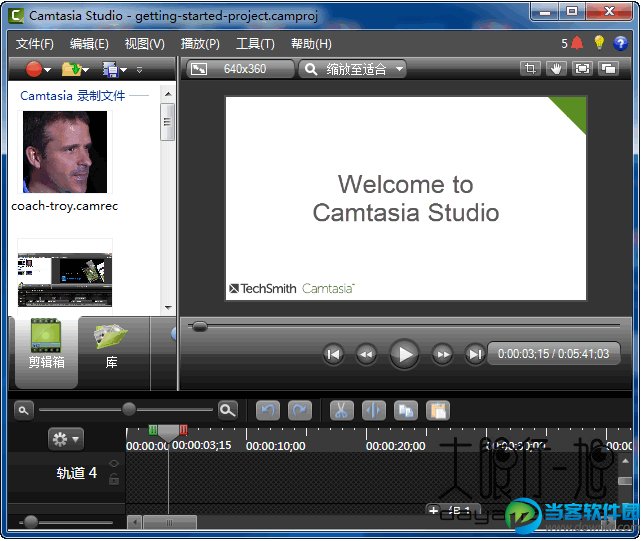Viewport: 641px width, 541px height.
Task: Open the 缩放至适合 zoom dropdown
Action: tap(352, 69)
